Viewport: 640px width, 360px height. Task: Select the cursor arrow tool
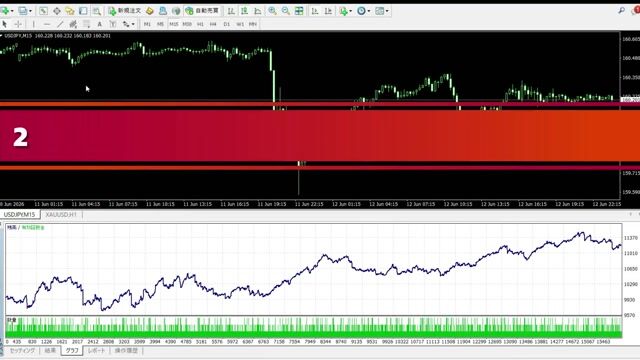(x=5, y=24)
